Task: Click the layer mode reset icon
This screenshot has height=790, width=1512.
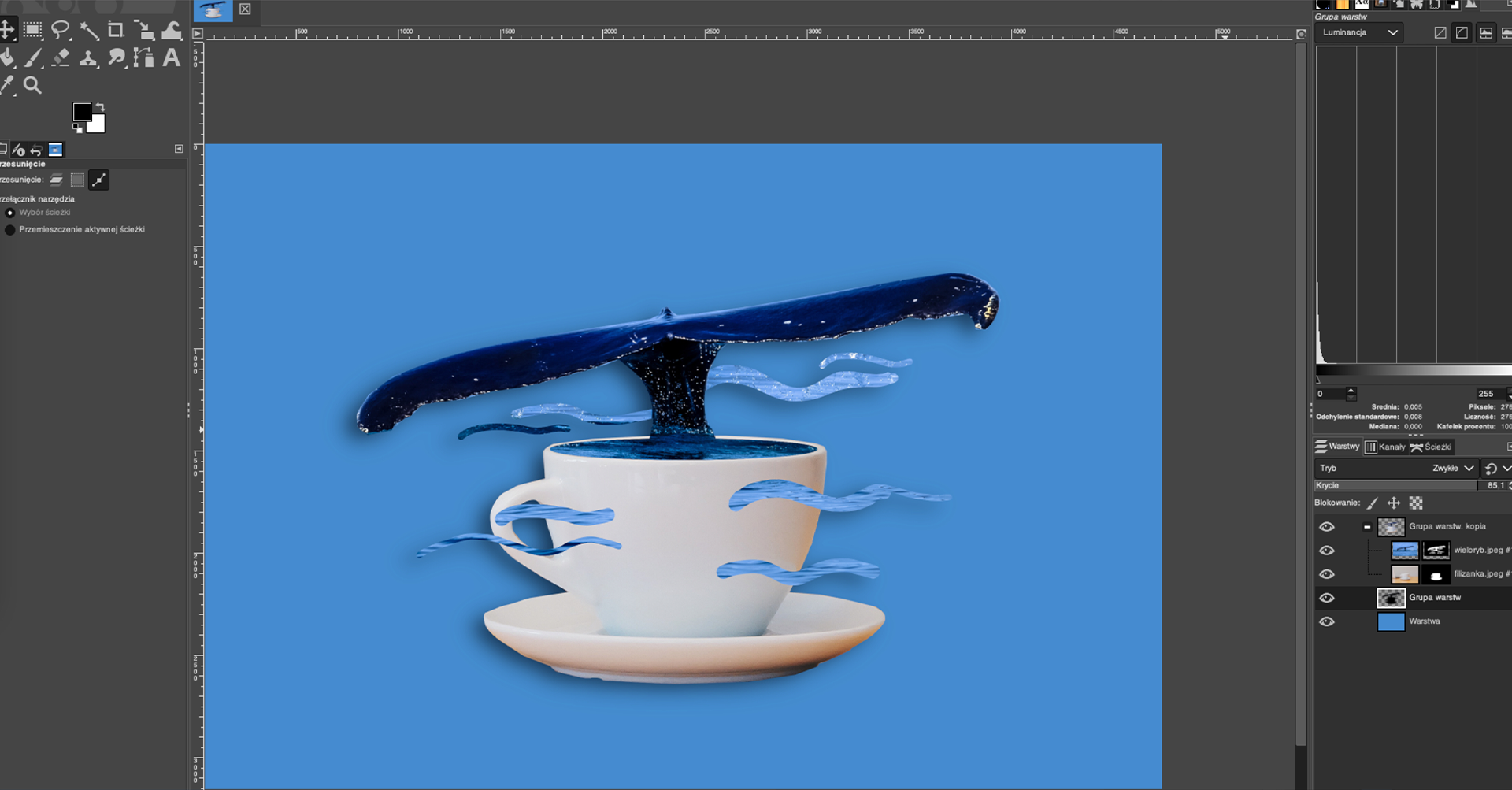Action: (x=1491, y=469)
